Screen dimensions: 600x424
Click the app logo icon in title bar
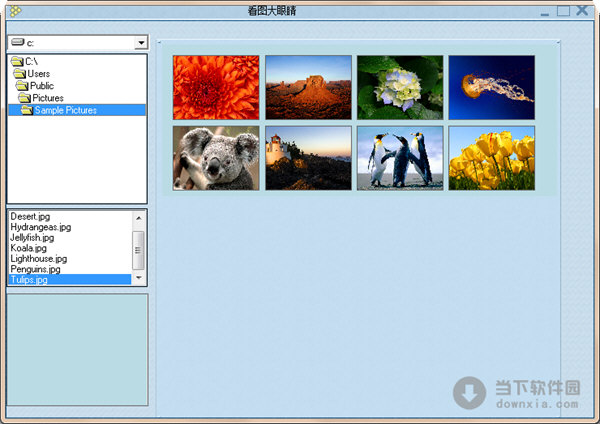pyautogui.click(x=15, y=11)
